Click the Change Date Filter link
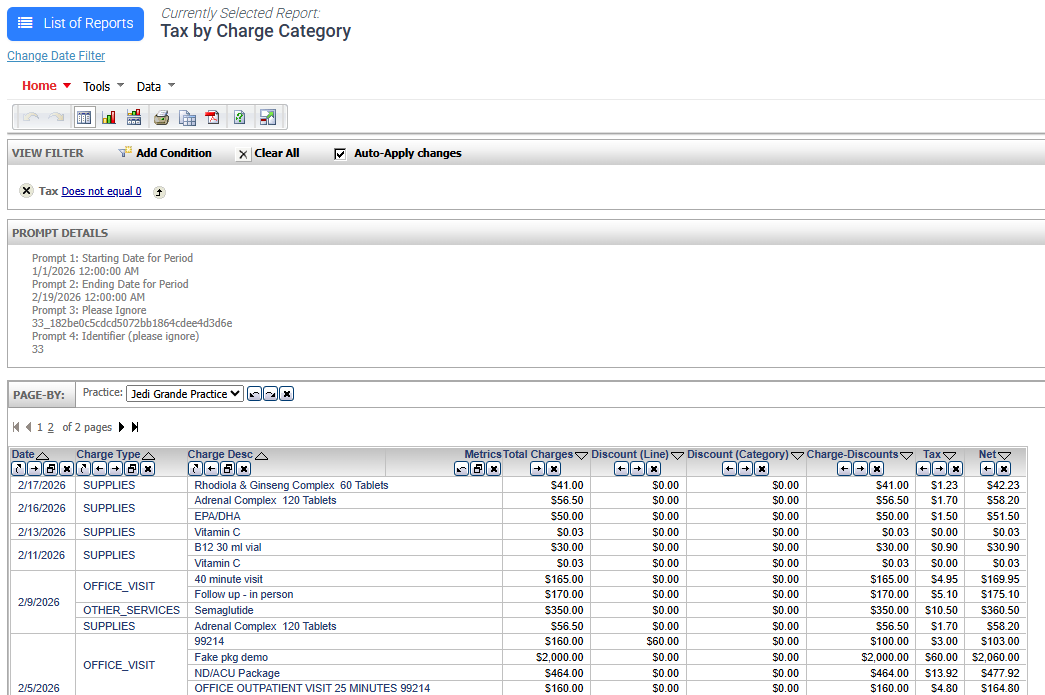 click(x=56, y=56)
